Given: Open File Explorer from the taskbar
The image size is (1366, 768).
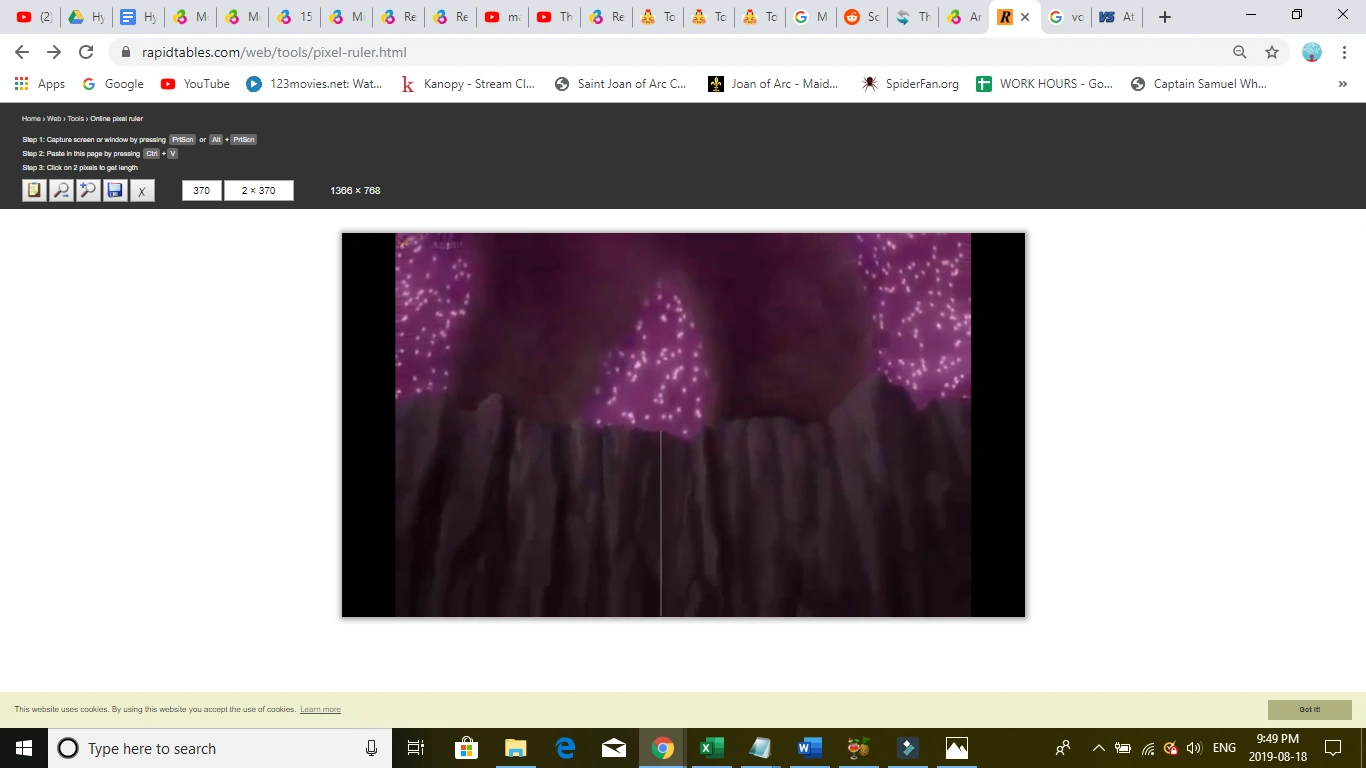Looking at the screenshot, I should tap(515, 748).
